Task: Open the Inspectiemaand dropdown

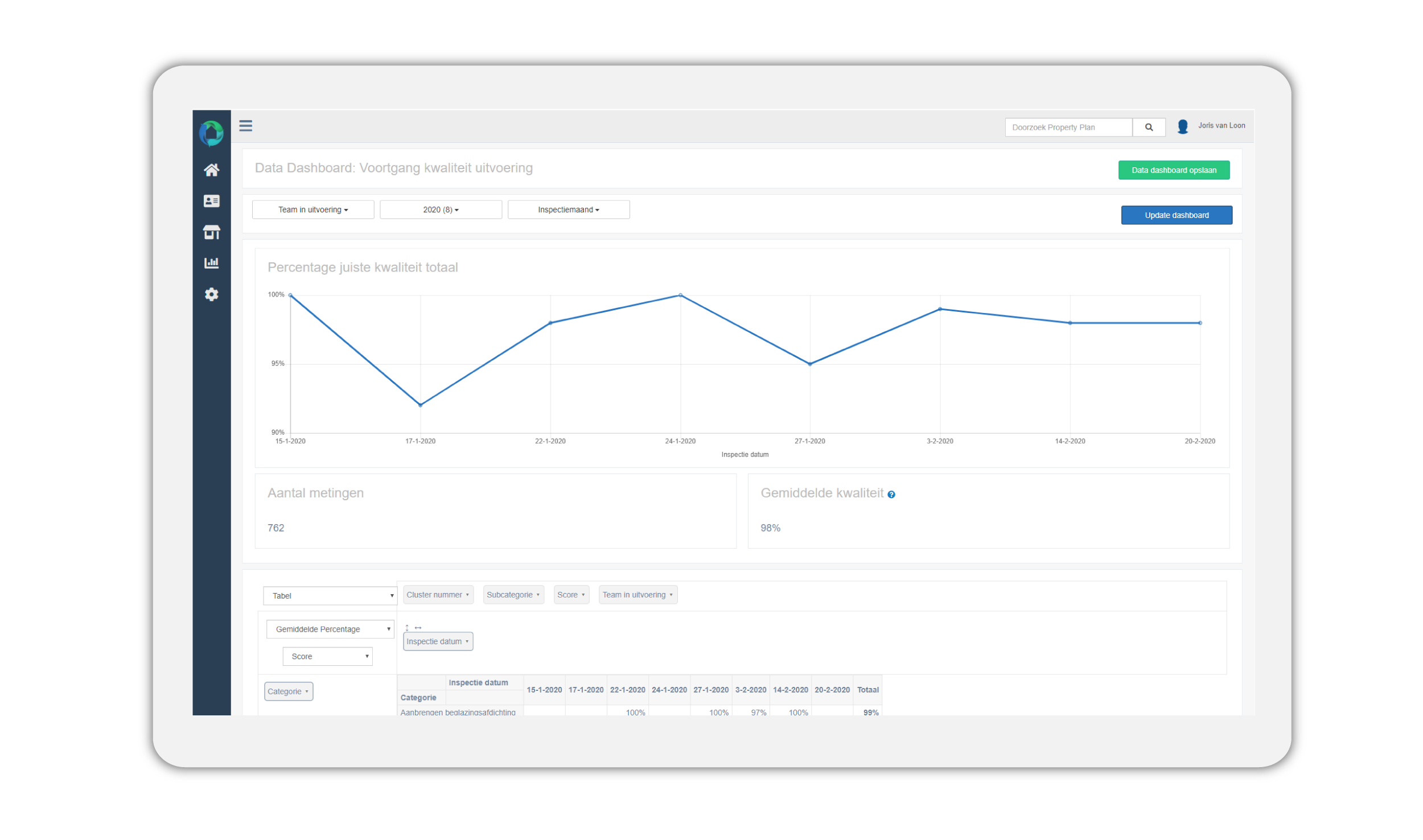Action: pos(569,210)
